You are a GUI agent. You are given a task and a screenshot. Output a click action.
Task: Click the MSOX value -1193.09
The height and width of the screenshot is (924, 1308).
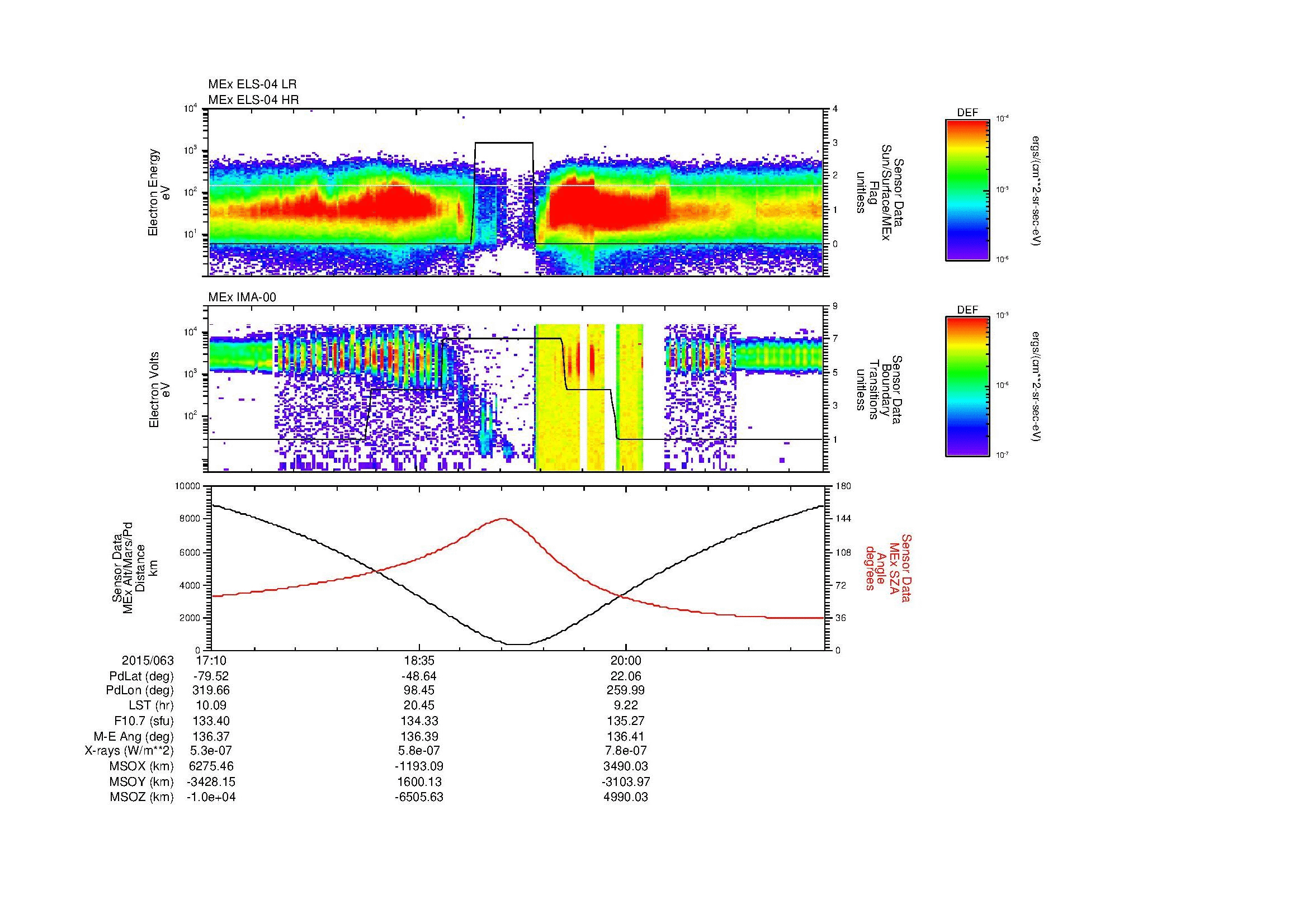(419, 766)
